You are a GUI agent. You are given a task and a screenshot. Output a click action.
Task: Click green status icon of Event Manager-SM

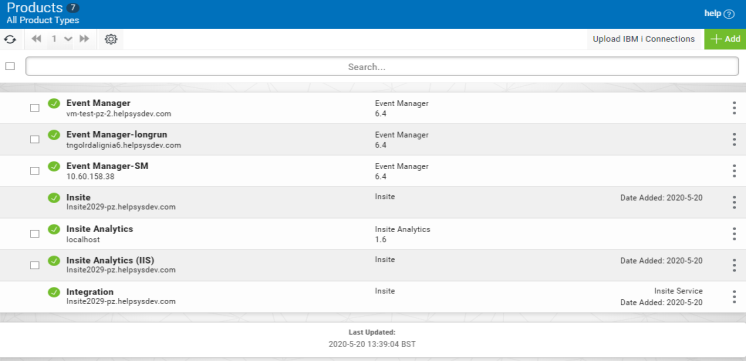54,166
